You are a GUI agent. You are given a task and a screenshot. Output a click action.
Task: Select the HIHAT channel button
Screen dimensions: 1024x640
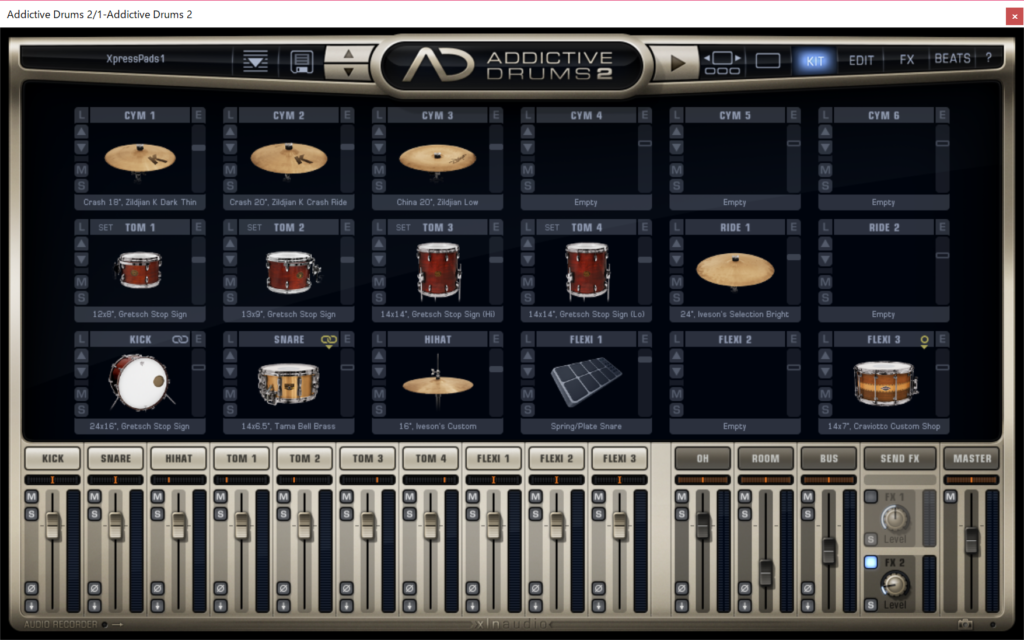tap(179, 459)
